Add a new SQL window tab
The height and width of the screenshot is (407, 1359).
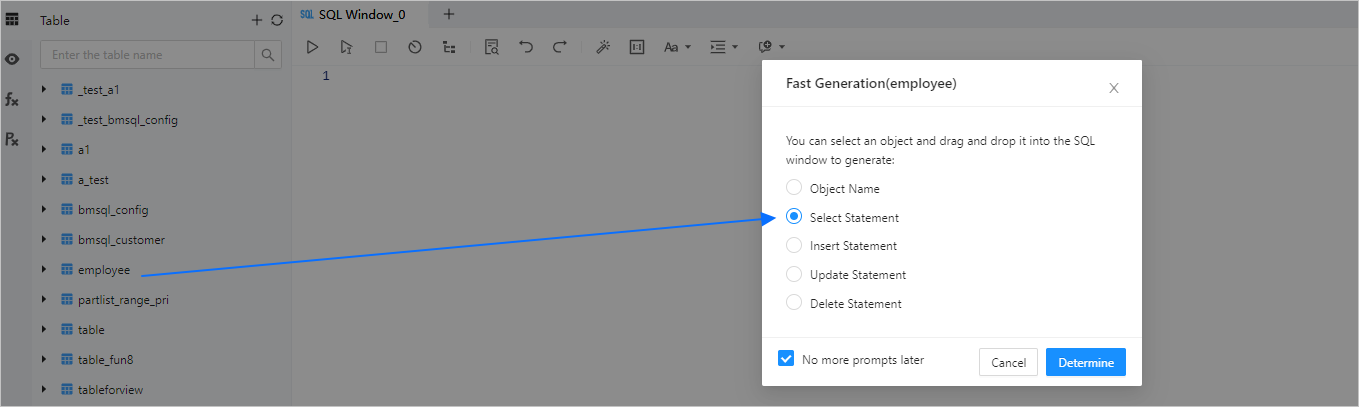449,14
